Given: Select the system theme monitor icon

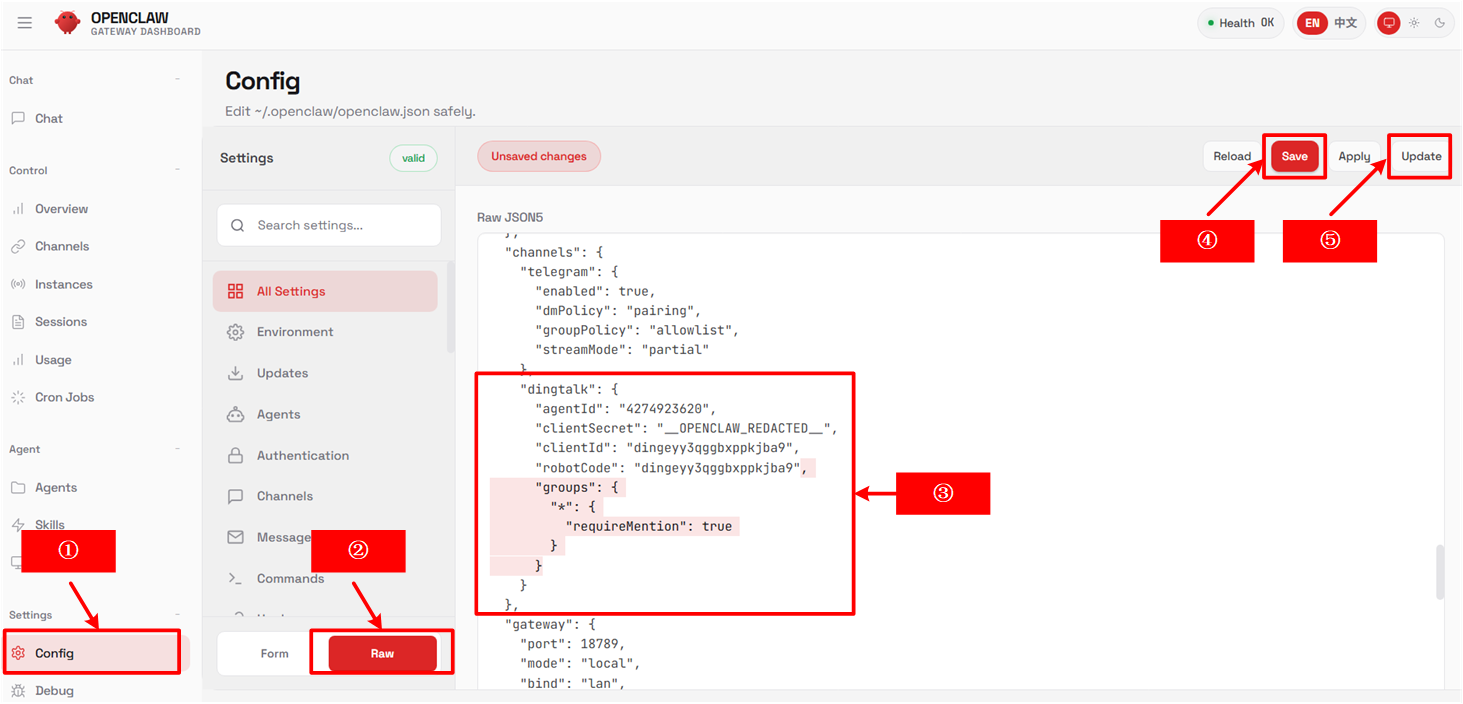Looking at the screenshot, I should click(x=1388, y=23).
